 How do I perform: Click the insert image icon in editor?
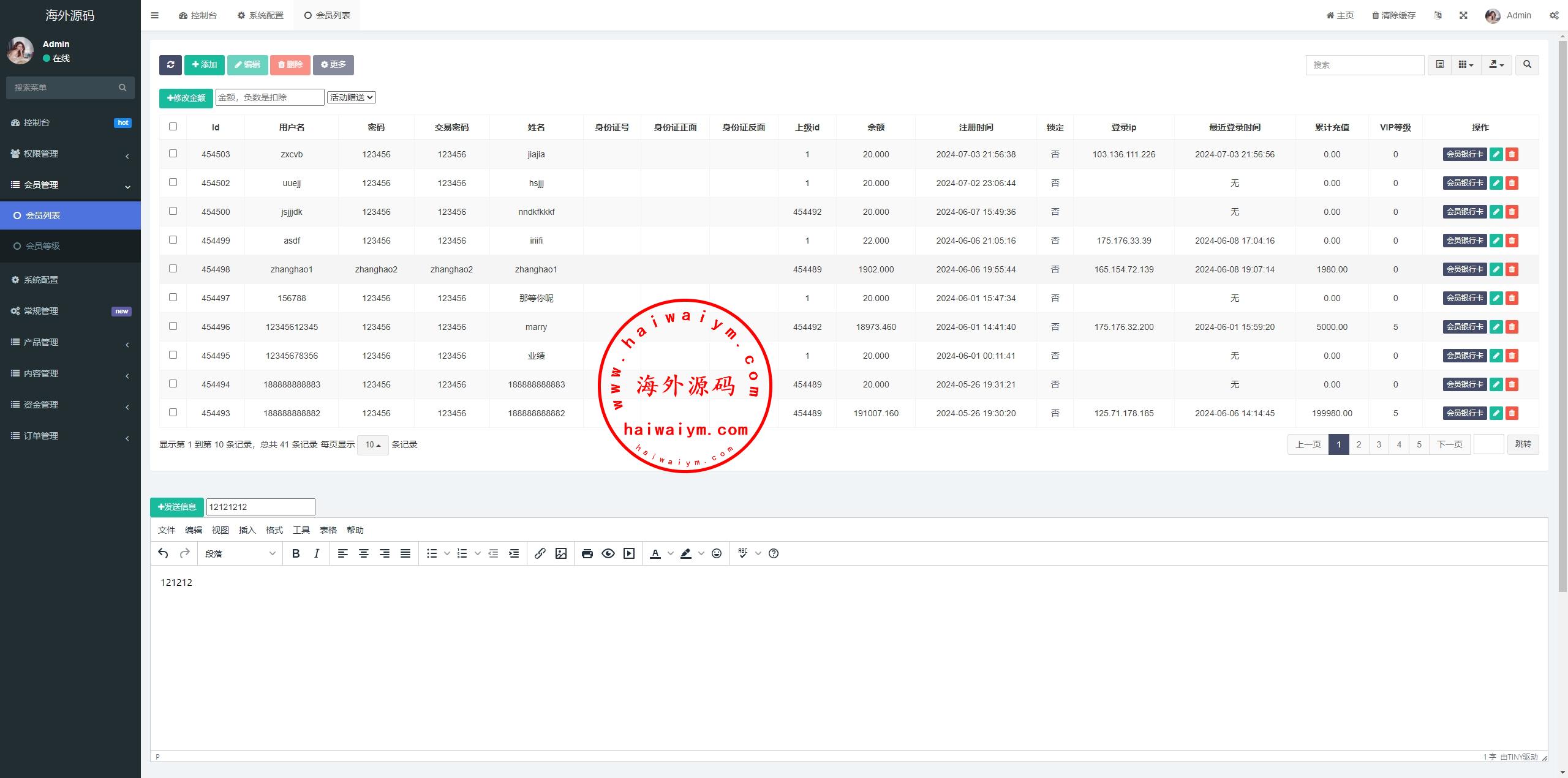pos(560,553)
